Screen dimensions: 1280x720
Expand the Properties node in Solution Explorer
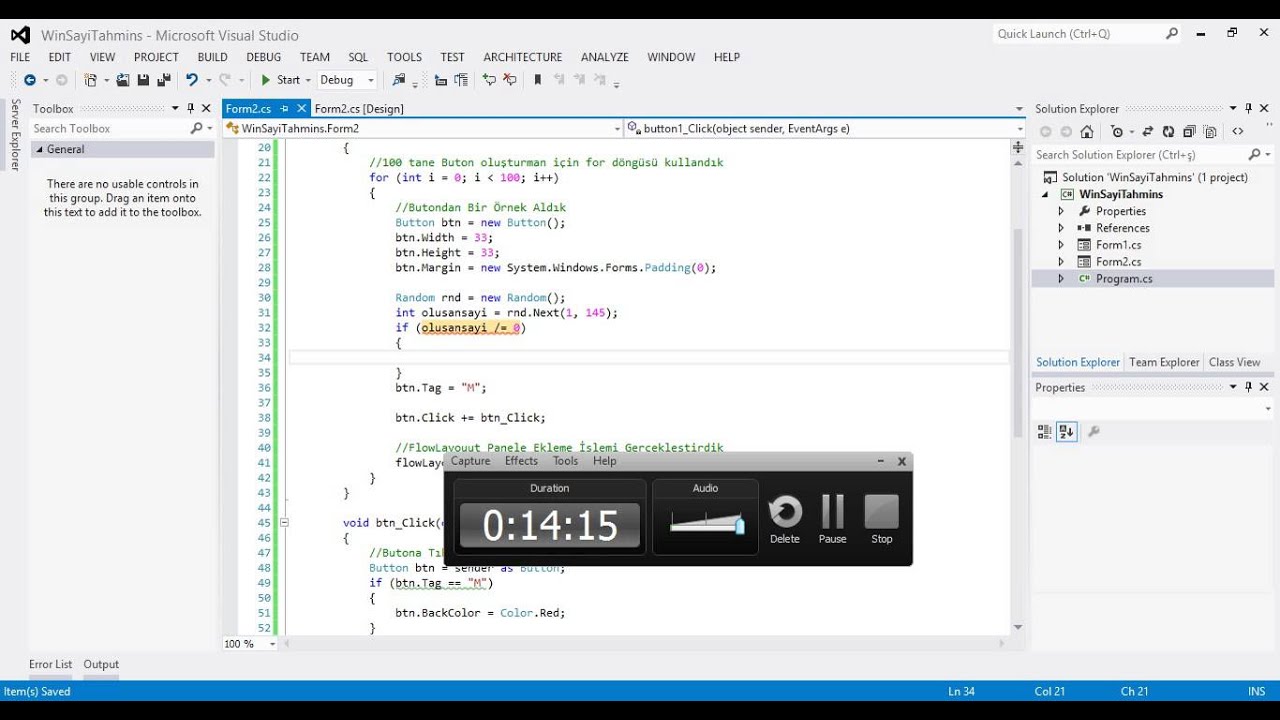click(1061, 211)
